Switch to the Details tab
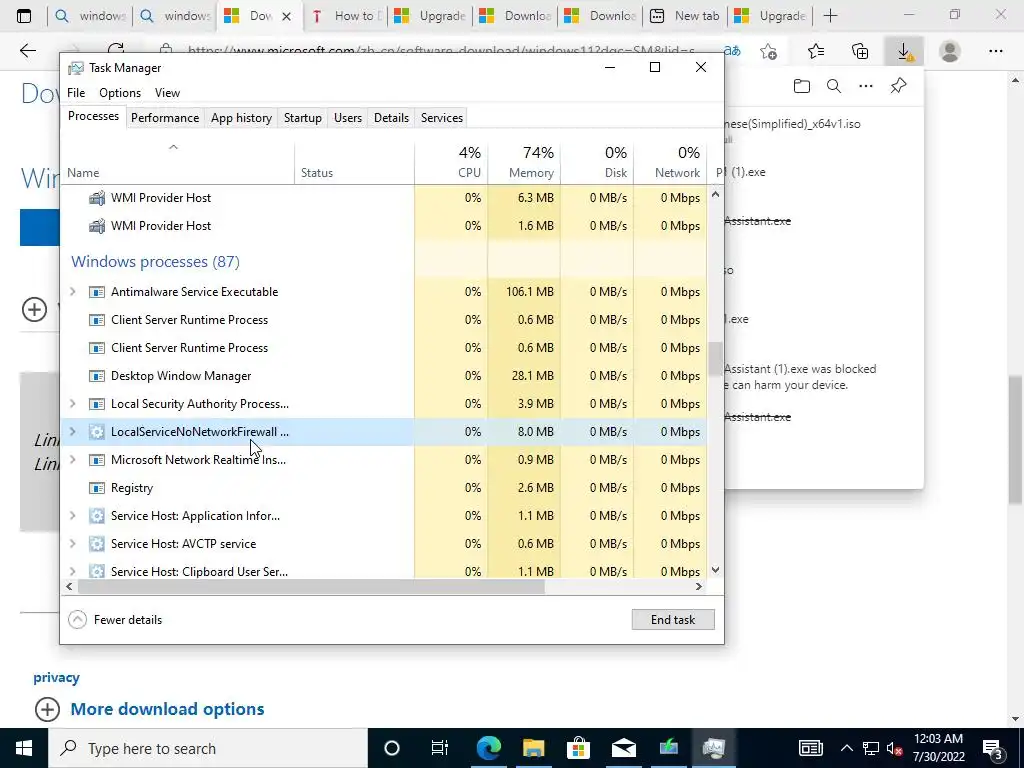 tap(391, 118)
